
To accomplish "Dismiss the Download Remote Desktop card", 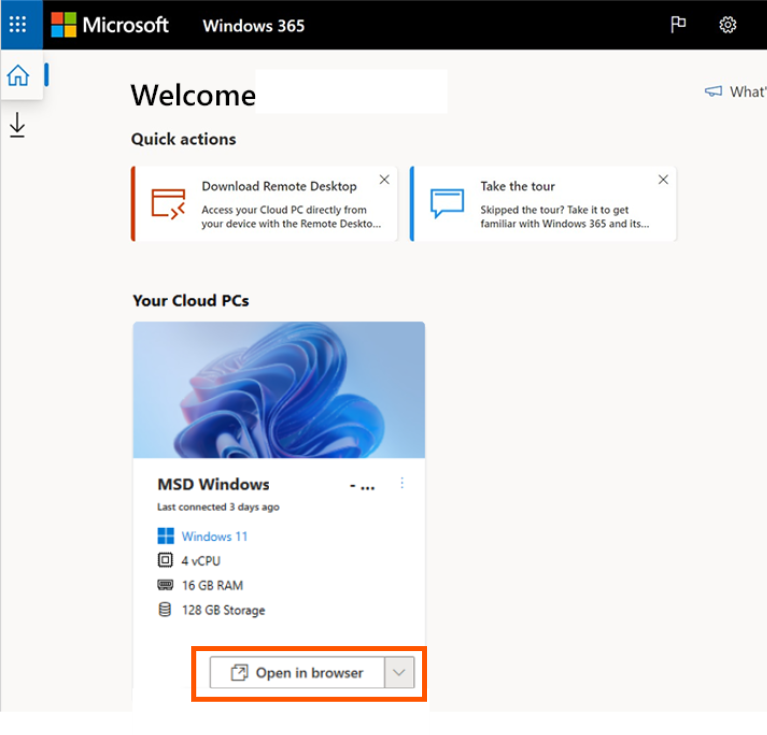I will click(x=384, y=179).
